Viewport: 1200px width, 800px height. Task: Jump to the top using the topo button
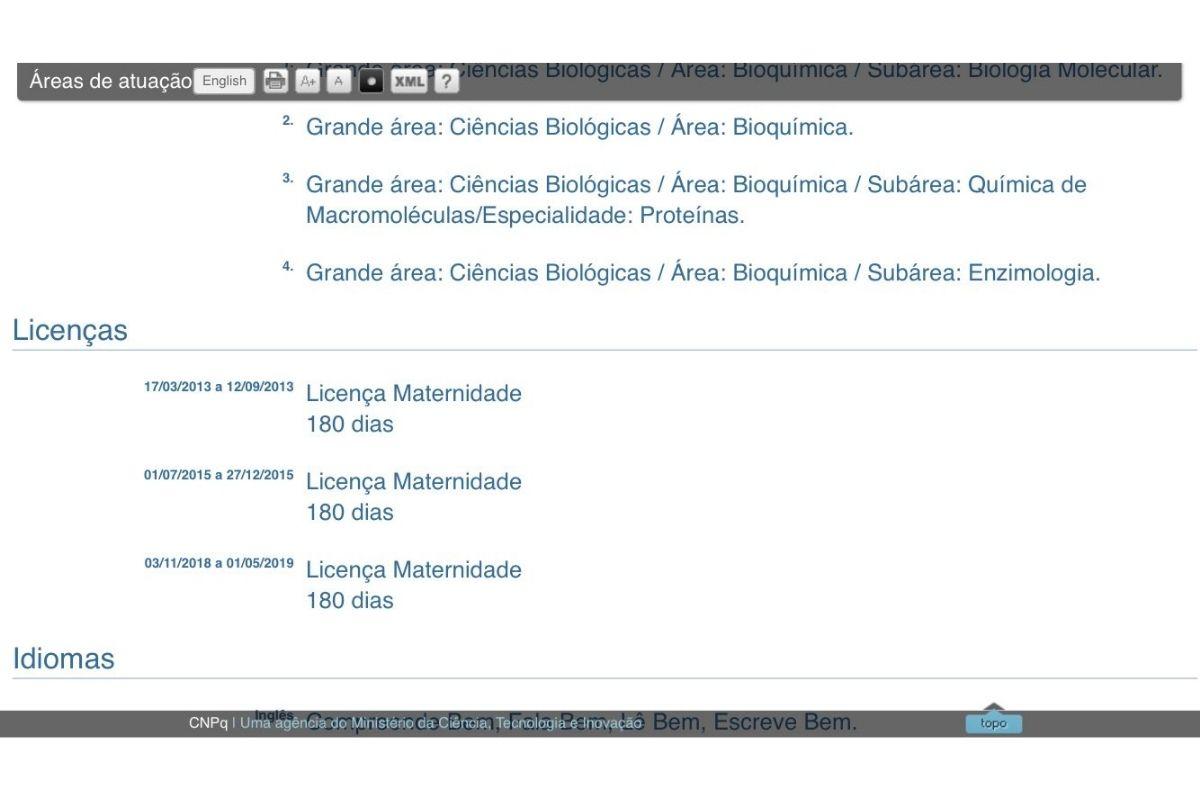(993, 723)
